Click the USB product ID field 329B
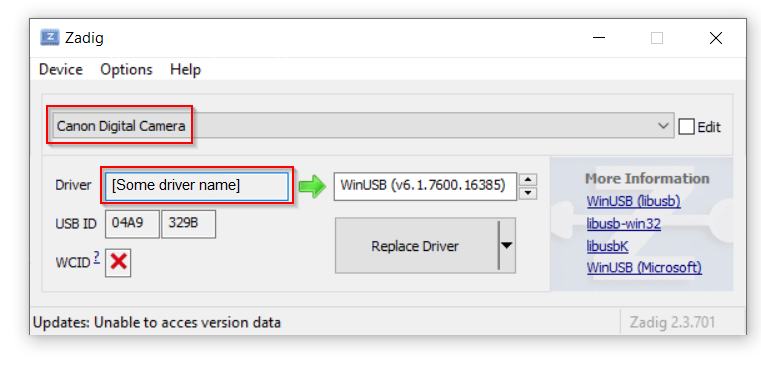The width and height of the screenshot is (761, 369). pyautogui.click(x=188, y=224)
